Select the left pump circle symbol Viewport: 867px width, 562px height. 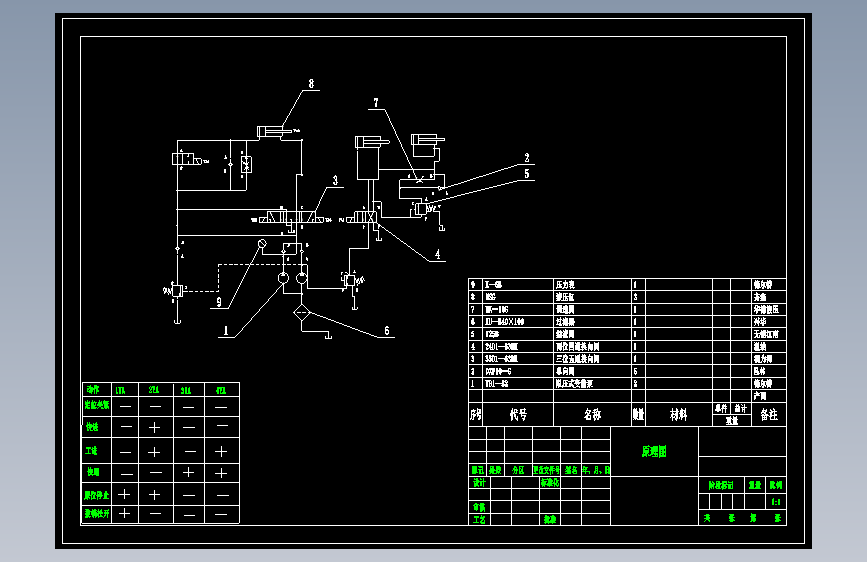coord(283,278)
